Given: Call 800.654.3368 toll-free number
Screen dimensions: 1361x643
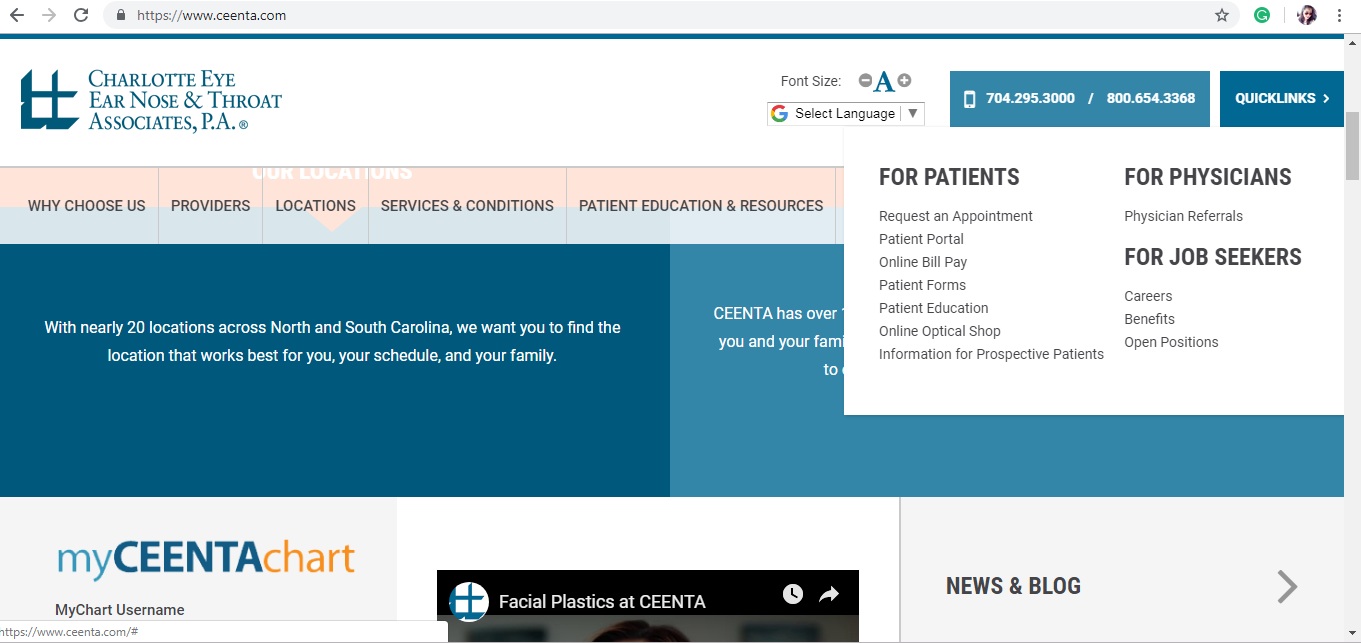Looking at the screenshot, I should [1151, 98].
